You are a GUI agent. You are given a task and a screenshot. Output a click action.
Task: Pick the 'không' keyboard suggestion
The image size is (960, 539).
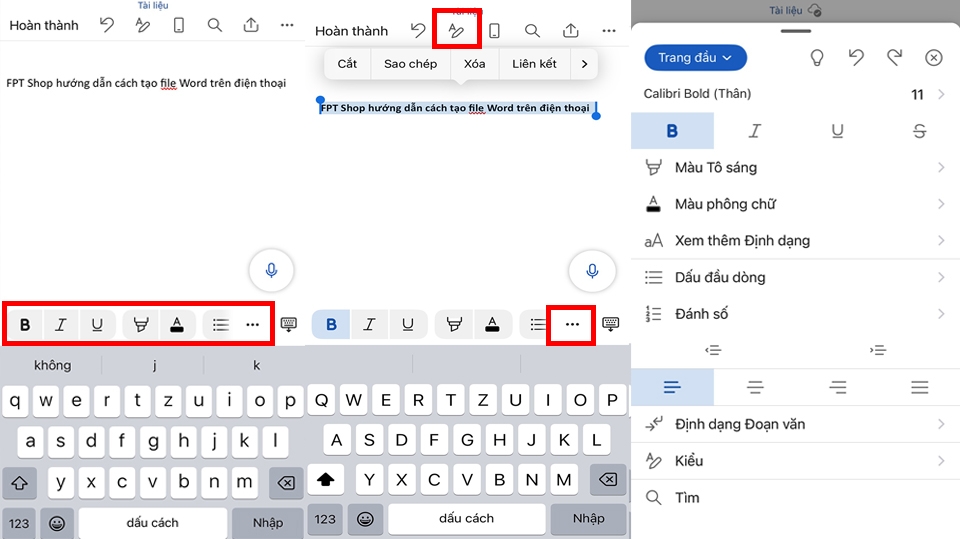pos(53,366)
